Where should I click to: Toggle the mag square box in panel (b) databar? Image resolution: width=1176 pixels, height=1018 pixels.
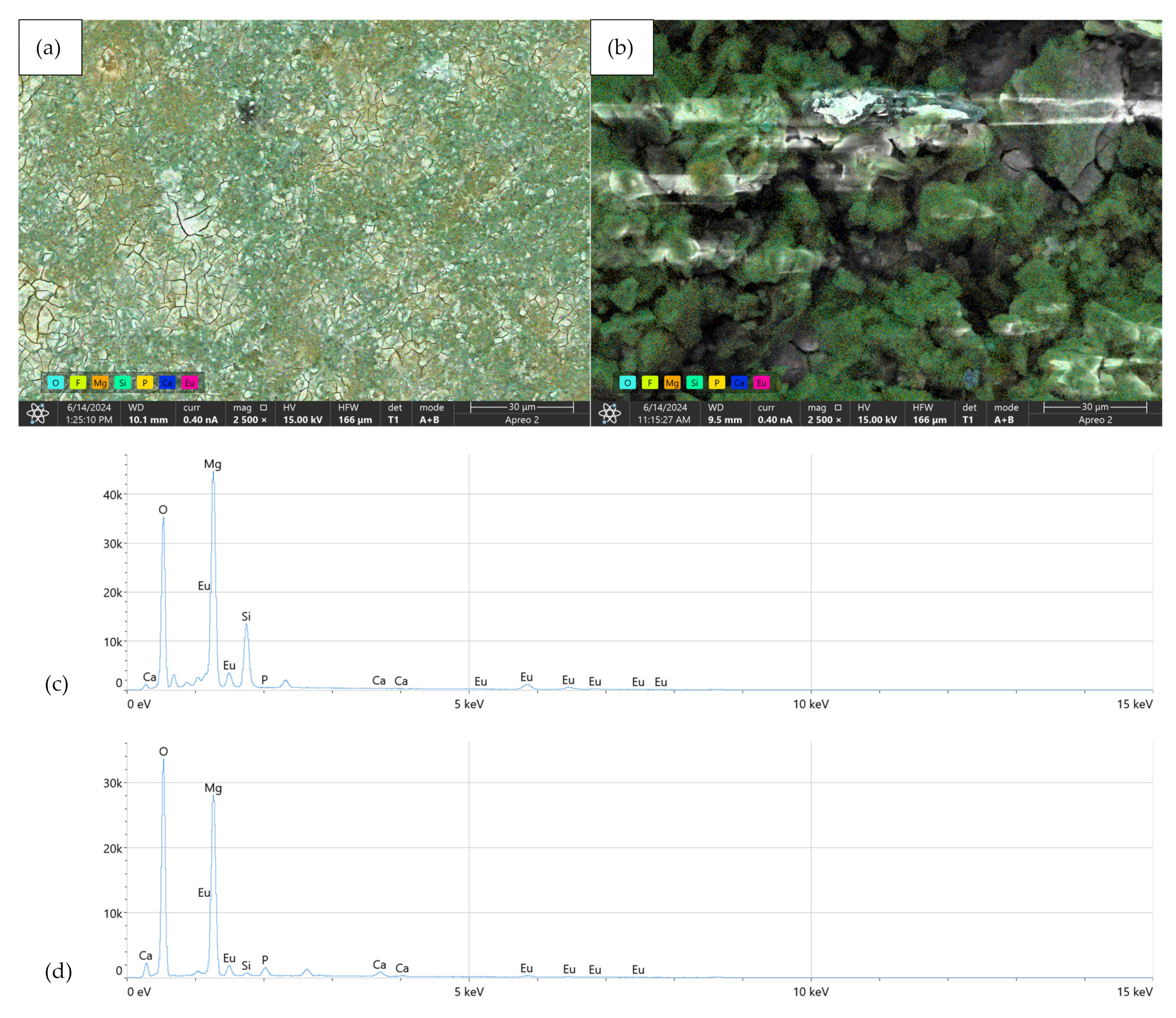point(838,407)
